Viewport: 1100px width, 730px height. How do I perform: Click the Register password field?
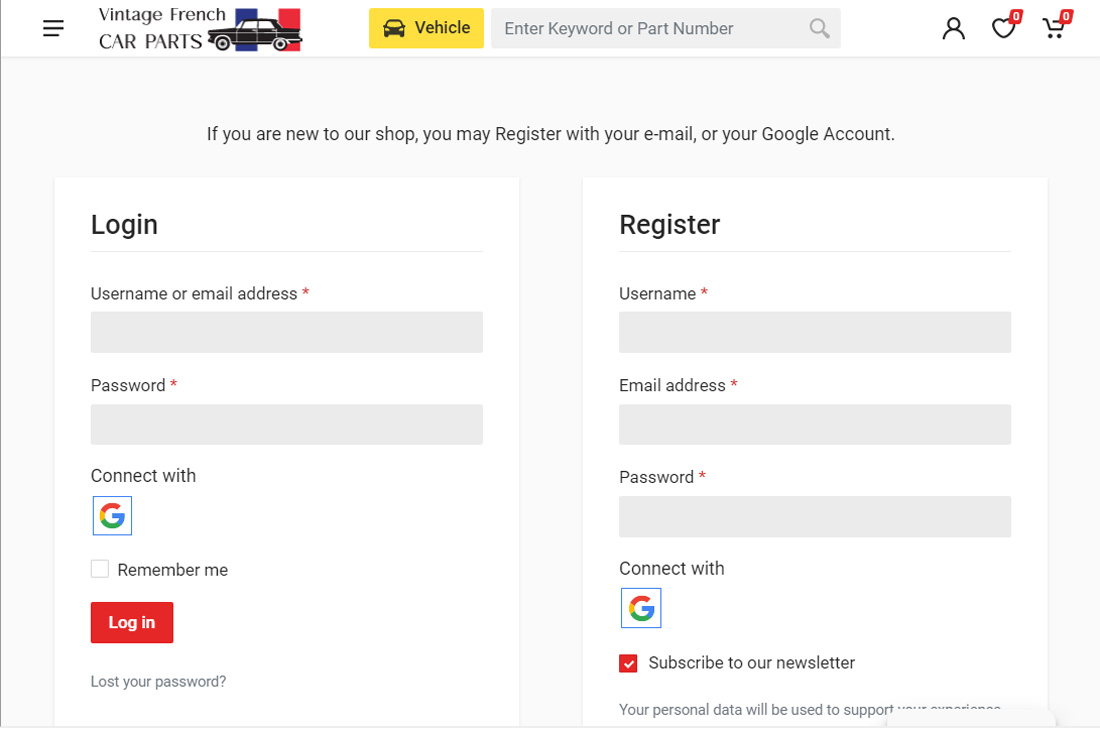814,516
